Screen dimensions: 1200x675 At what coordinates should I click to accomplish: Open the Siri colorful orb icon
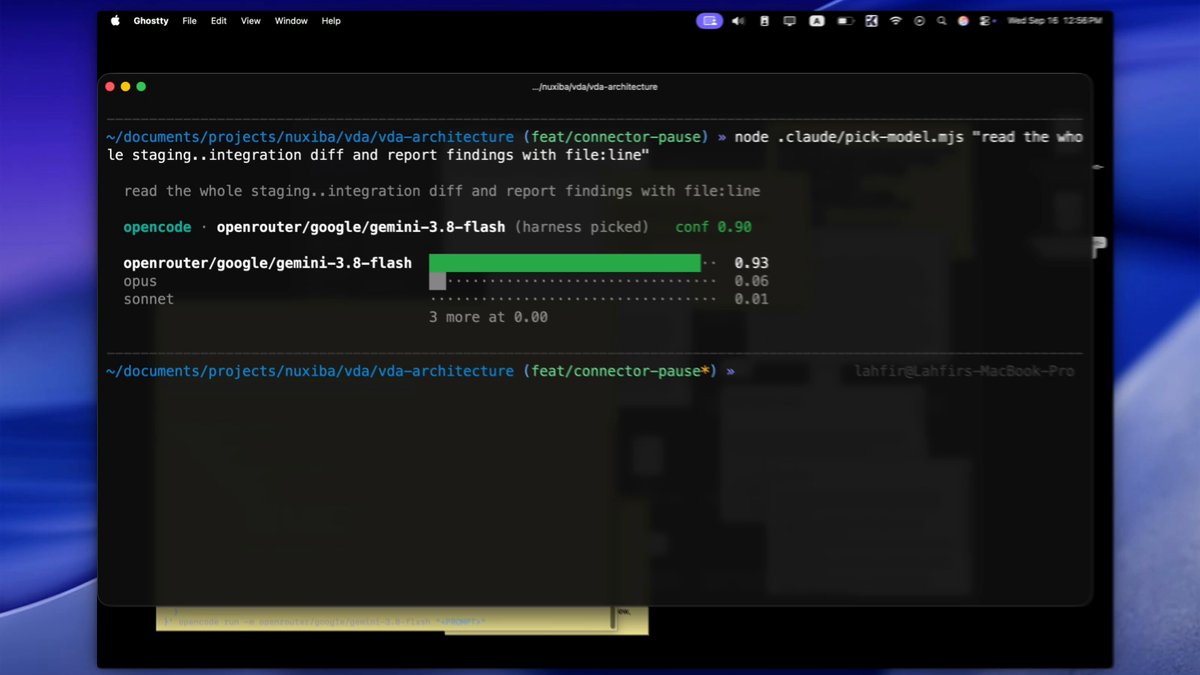[963, 21]
